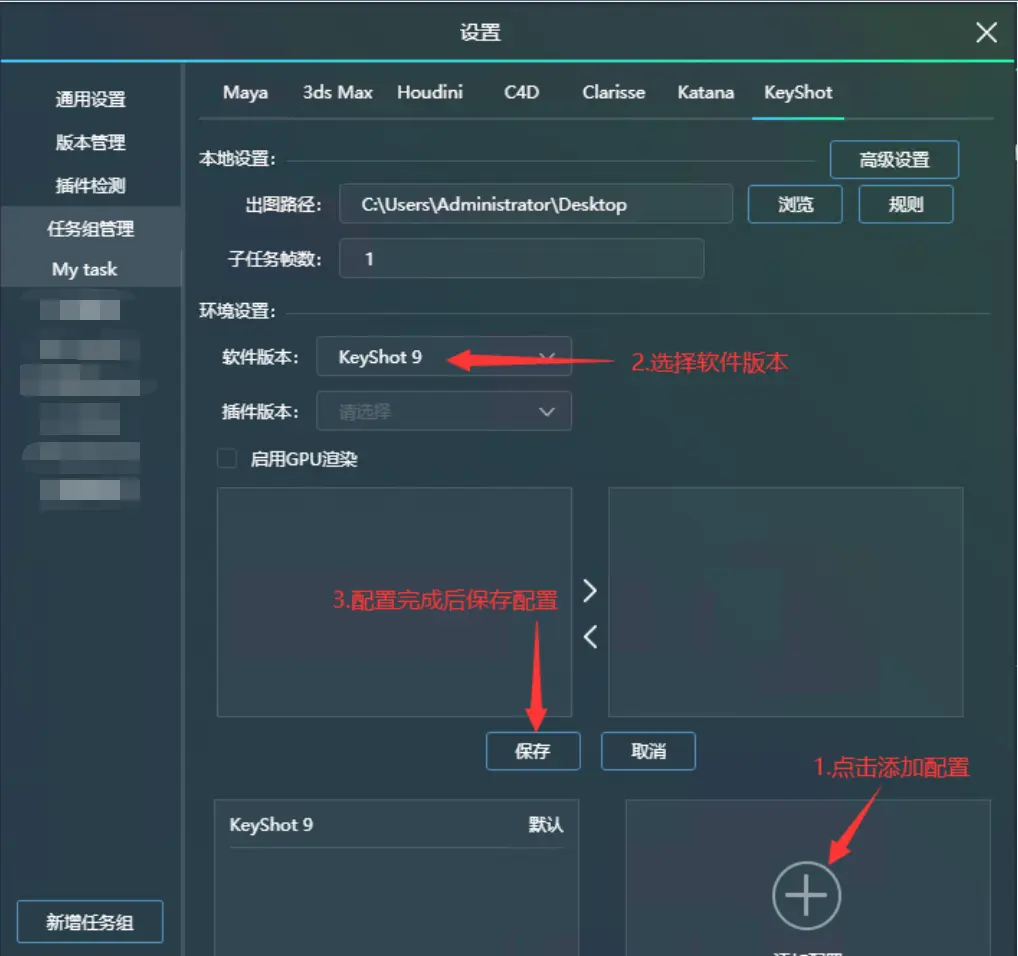This screenshot has width=1018, height=956.
Task: Open the Katana tab
Action: (x=706, y=93)
